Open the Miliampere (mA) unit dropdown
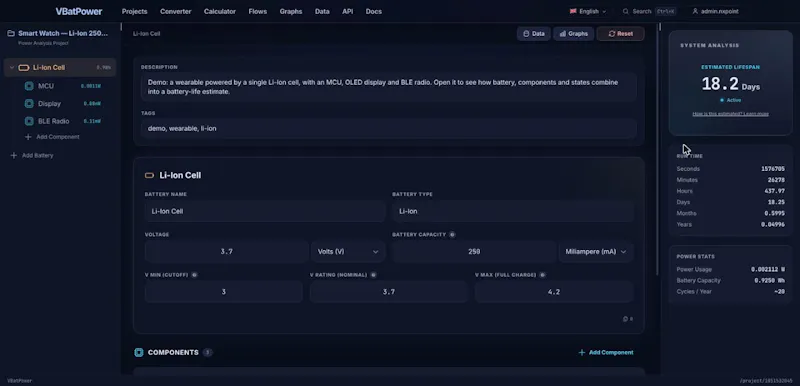This screenshot has height=386, width=800. click(596, 251)
